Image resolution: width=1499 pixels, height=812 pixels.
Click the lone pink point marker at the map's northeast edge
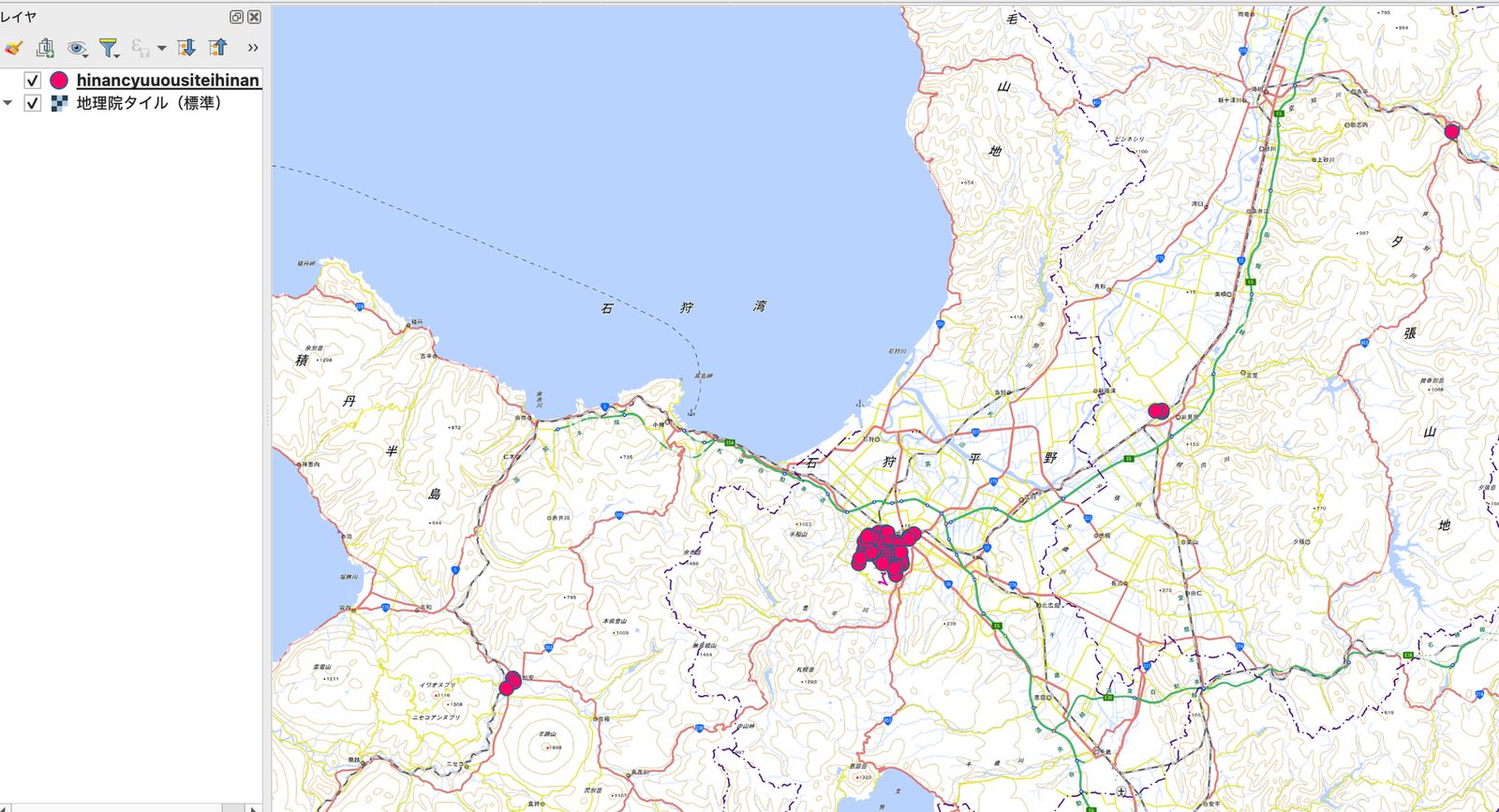[1452, 132]
